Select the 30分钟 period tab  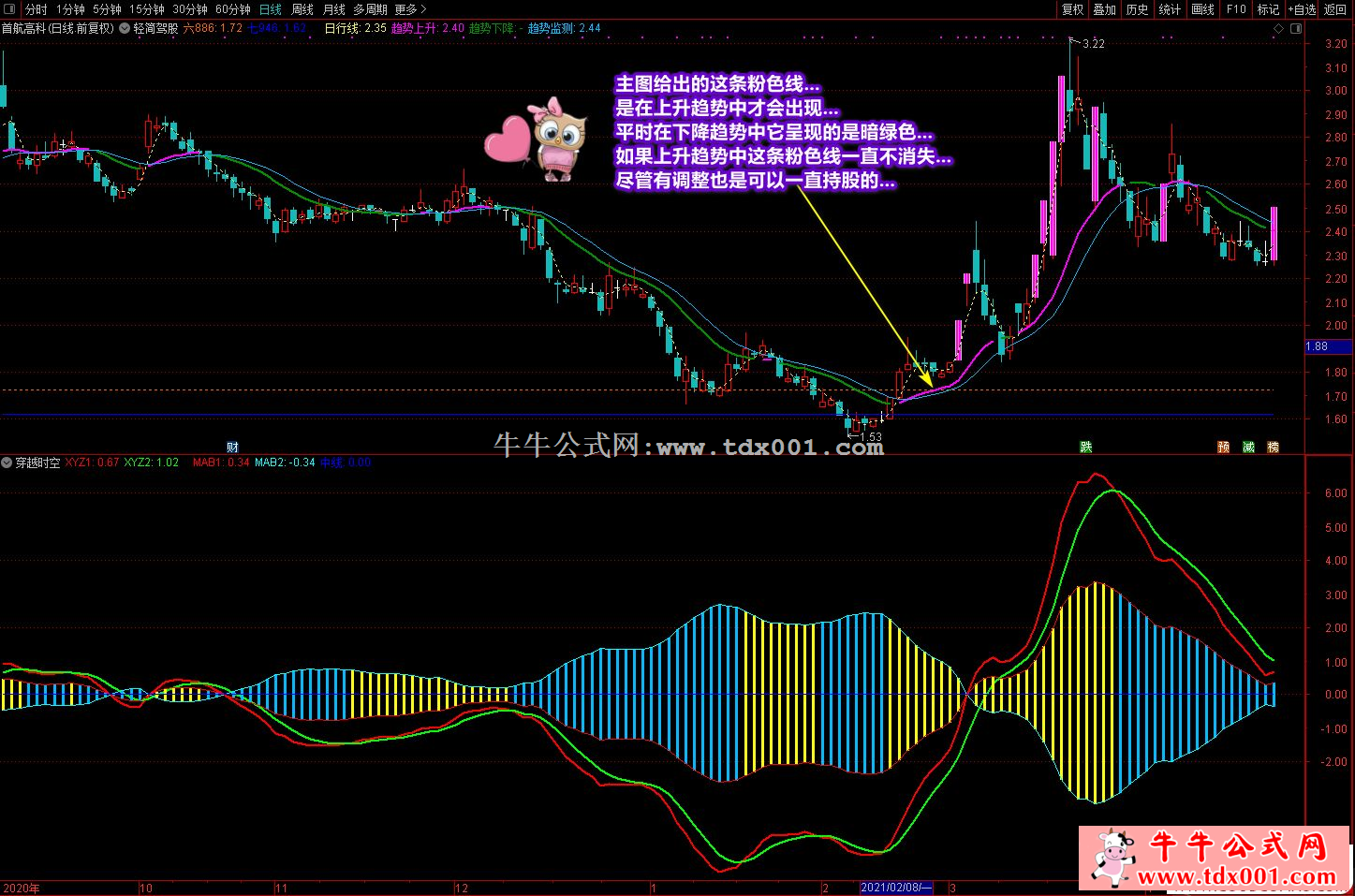(190, 9)
